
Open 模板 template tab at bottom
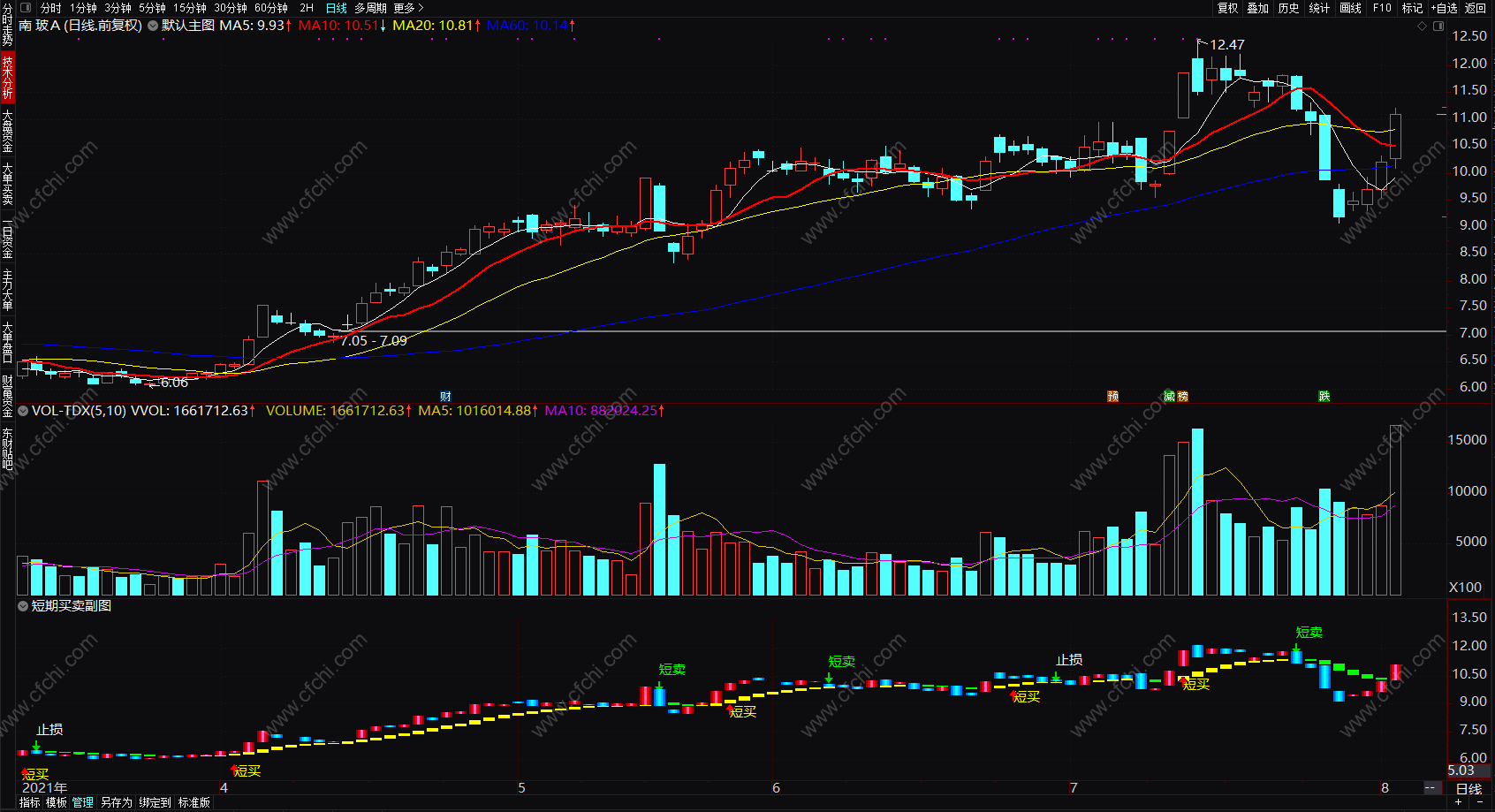[x=57, y=802]
